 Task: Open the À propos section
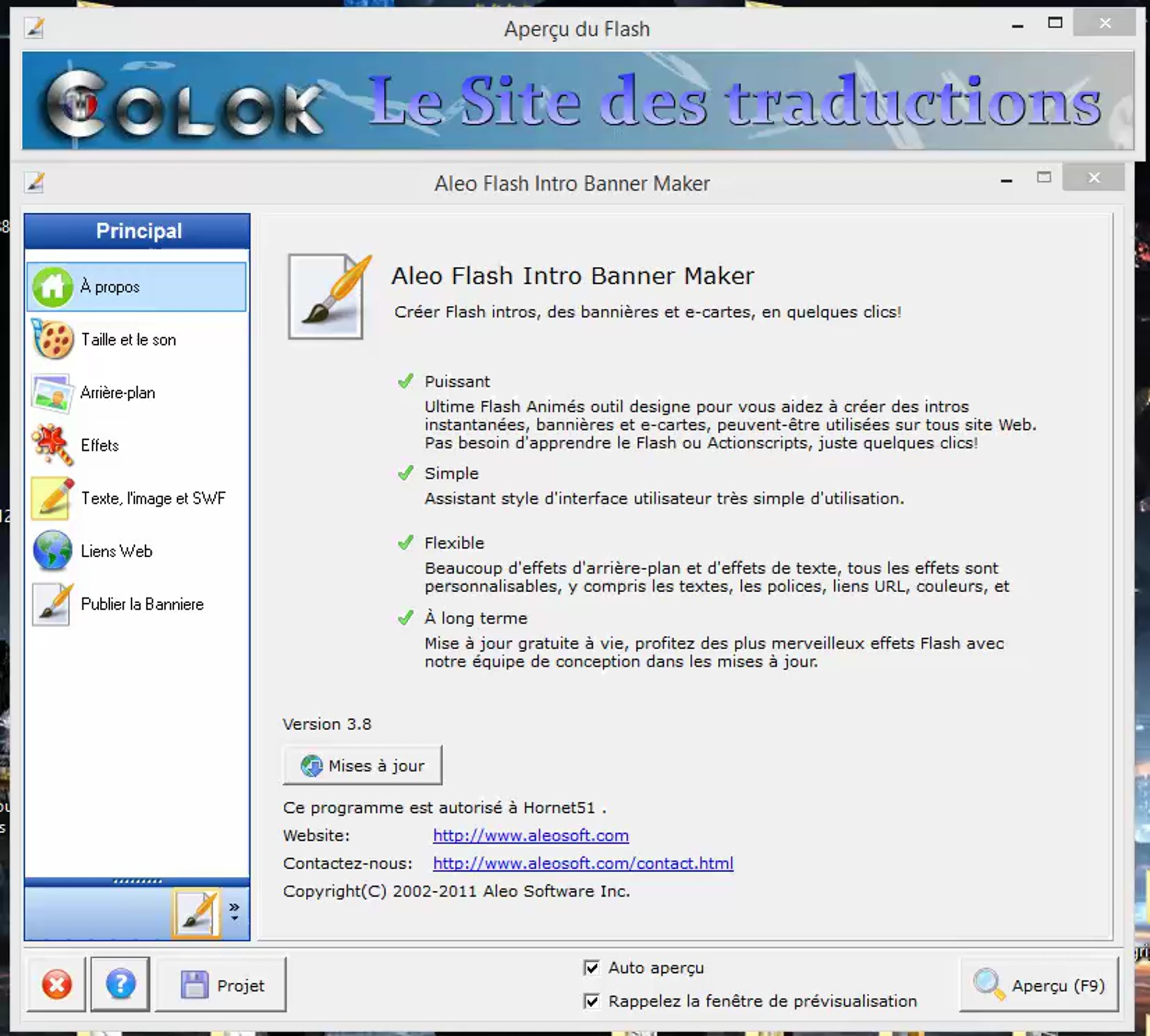click(x=137, y=287)
